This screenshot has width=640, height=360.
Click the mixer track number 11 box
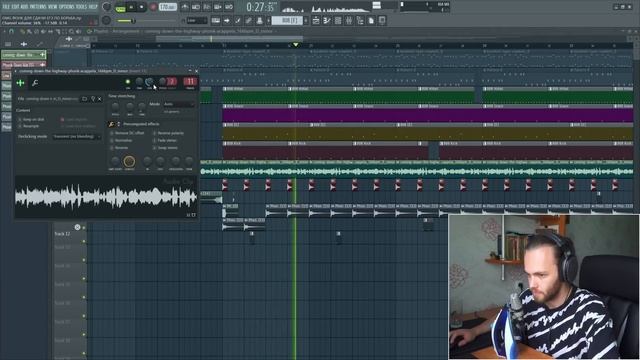(190, 81)
